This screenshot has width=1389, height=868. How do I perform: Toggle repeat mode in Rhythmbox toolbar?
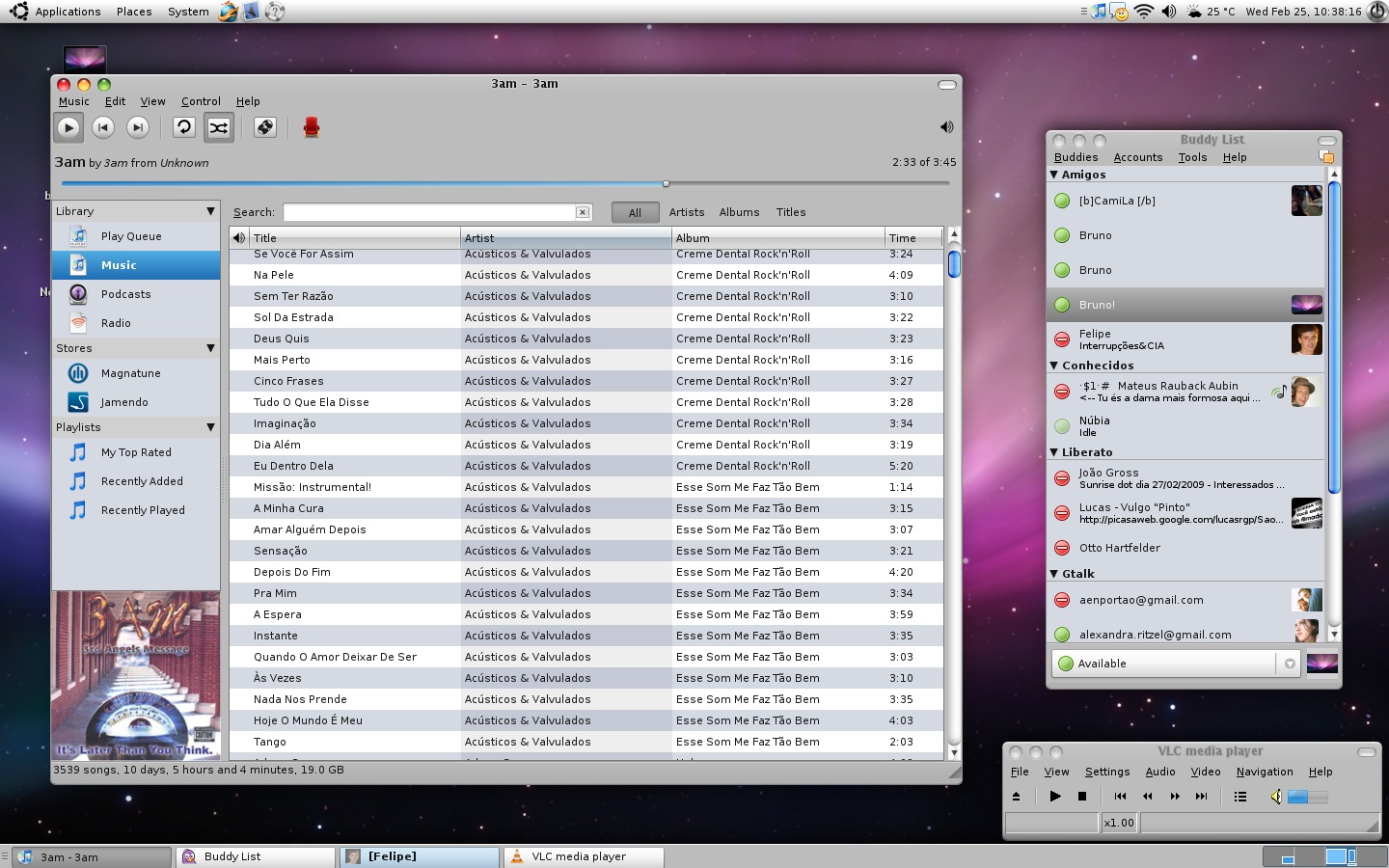[x=184, y=127]
